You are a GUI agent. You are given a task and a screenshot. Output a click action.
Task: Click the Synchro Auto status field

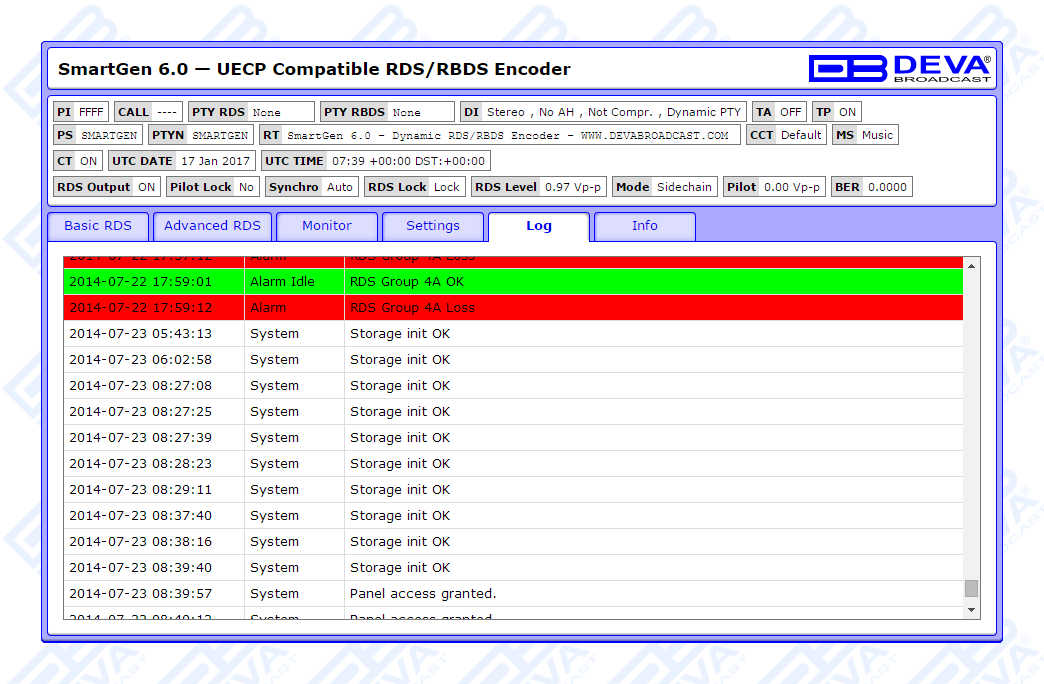(311, 187)
